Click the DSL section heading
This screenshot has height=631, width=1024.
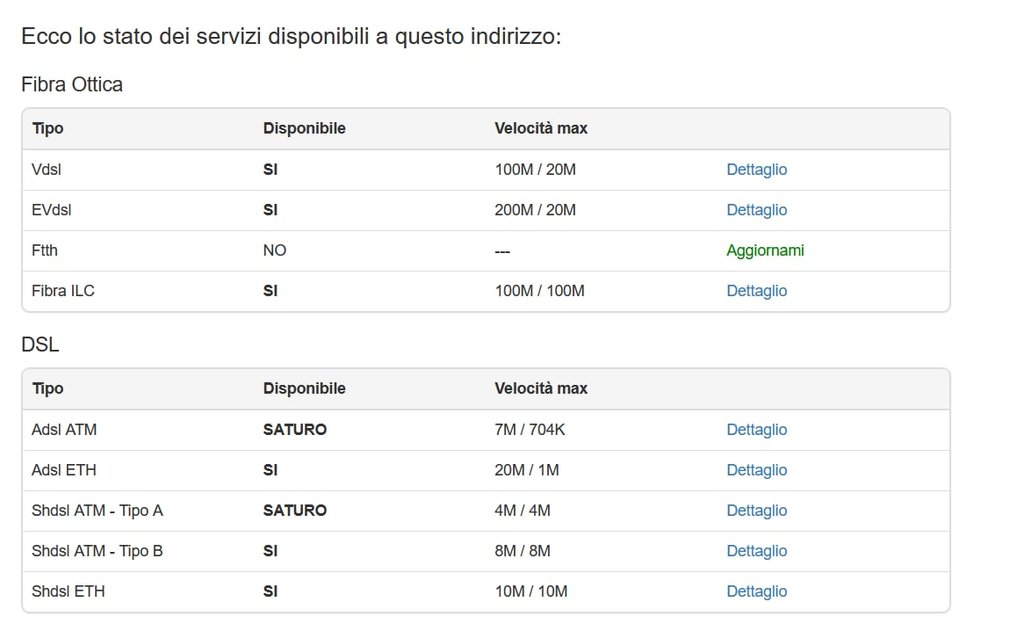pyautogui.click(x=40, y=345)
